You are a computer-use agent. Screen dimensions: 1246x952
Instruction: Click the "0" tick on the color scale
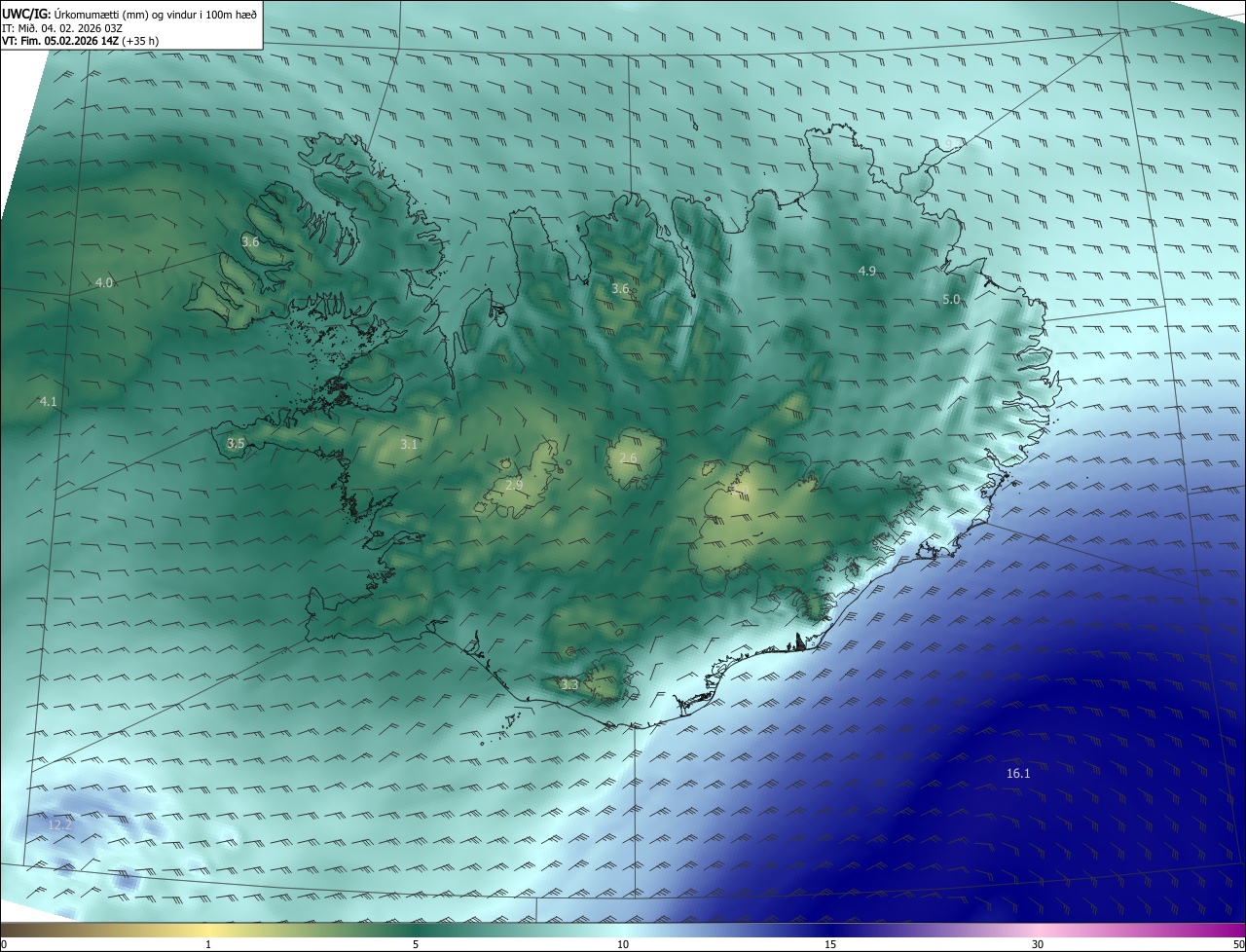click(4, 944)
